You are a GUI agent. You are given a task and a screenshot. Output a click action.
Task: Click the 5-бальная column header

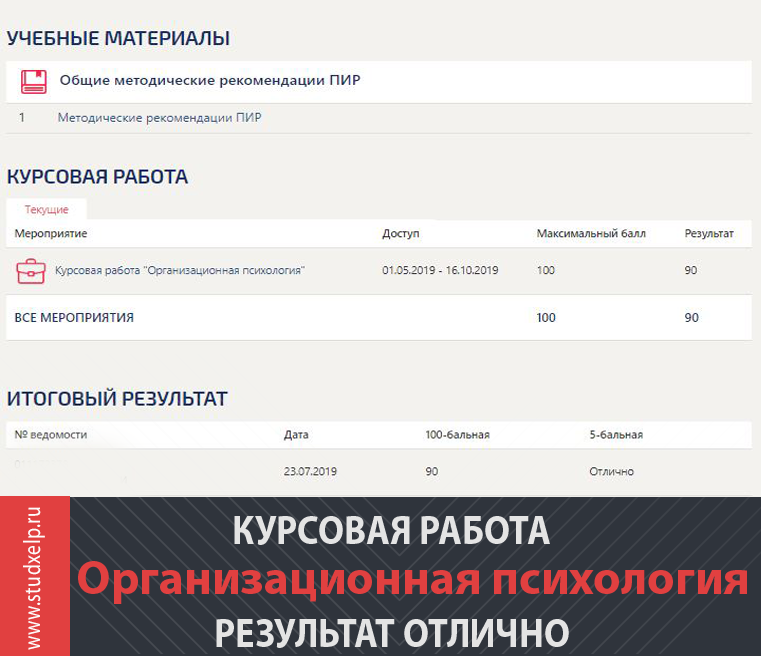[x=616, y=435]
